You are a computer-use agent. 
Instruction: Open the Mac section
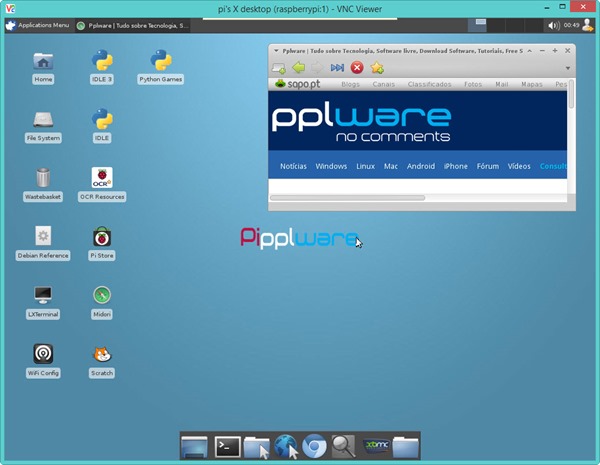(391, 166)
